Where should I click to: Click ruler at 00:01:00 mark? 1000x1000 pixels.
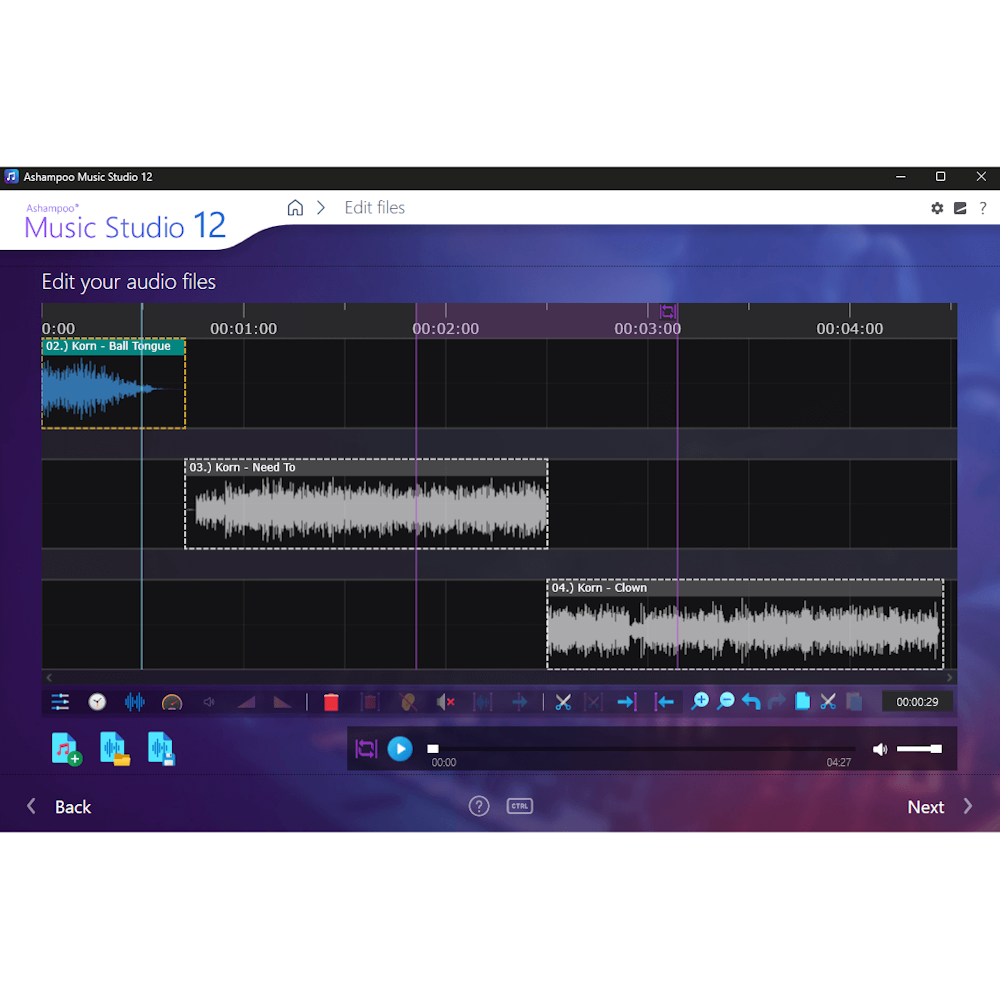[244, 328]
